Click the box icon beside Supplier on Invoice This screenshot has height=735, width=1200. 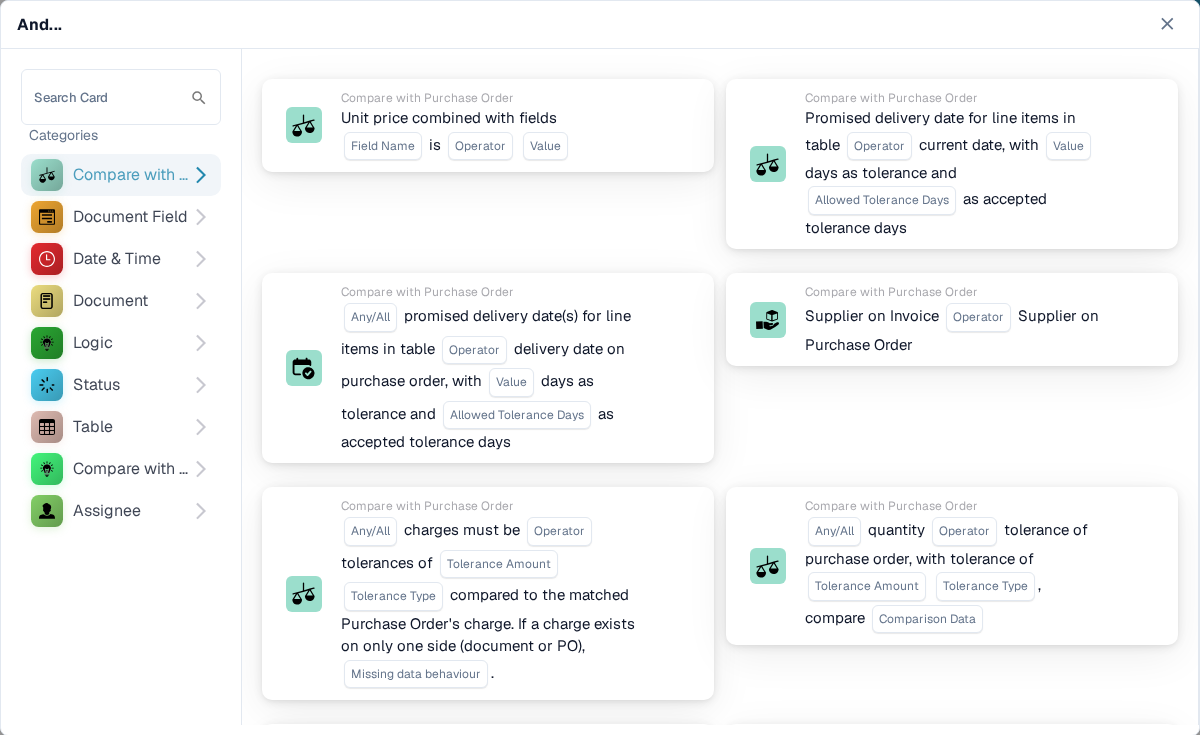768,320
